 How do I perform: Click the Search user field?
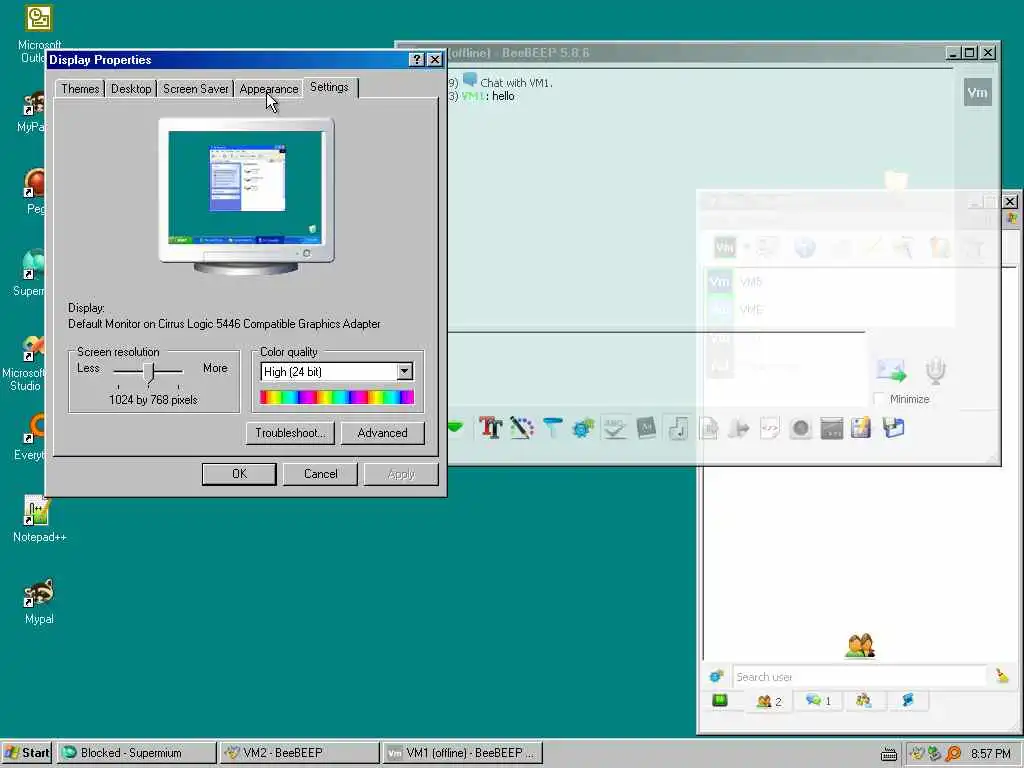tap(859, 677)
